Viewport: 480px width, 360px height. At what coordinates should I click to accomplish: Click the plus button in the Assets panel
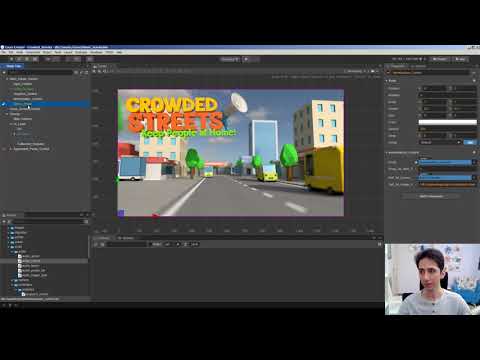click(4, 221)
